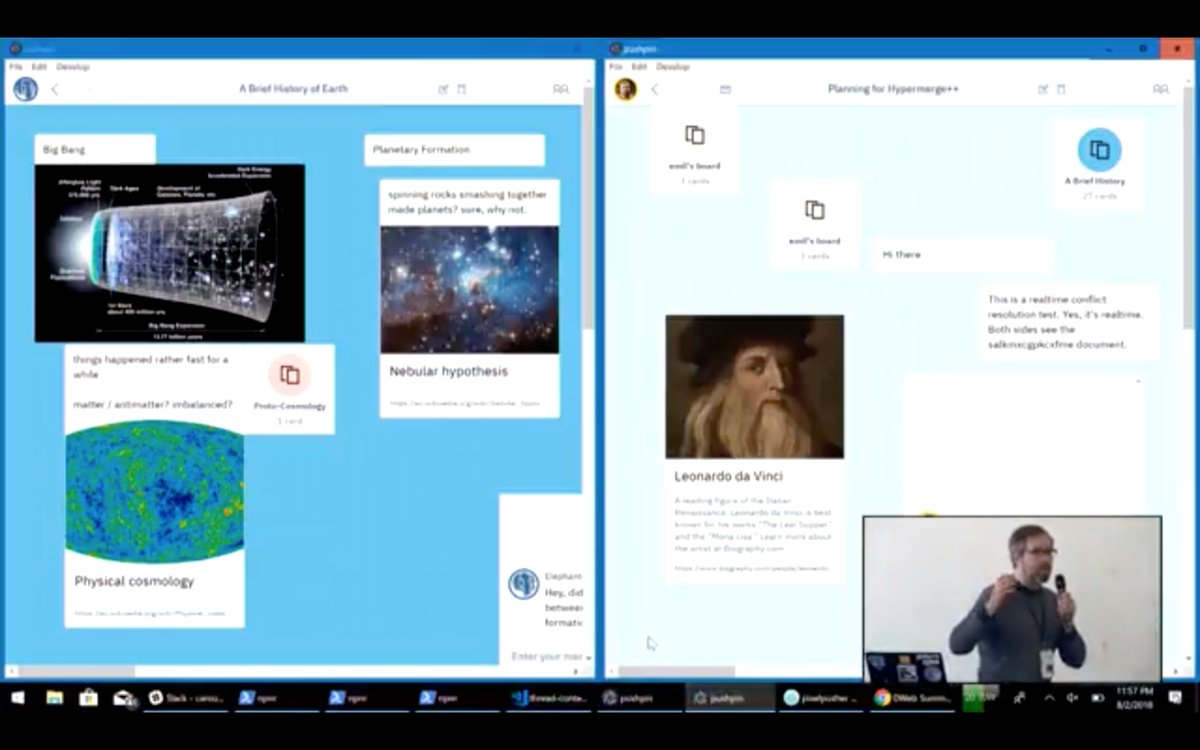Image resolution: width=1200 pixels, height=750 pixels.
Task: Open File Explorer from the taskbar
Action: (x=54, y=697)
